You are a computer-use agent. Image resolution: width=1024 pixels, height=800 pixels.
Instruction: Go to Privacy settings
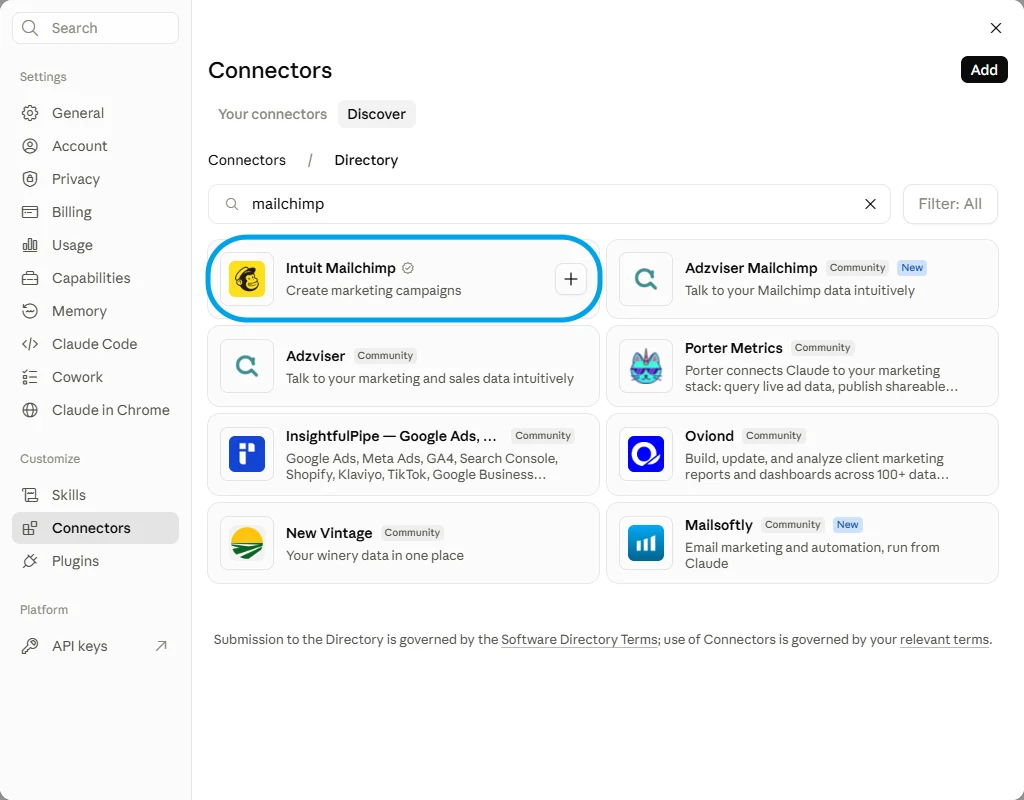(95, 179)
